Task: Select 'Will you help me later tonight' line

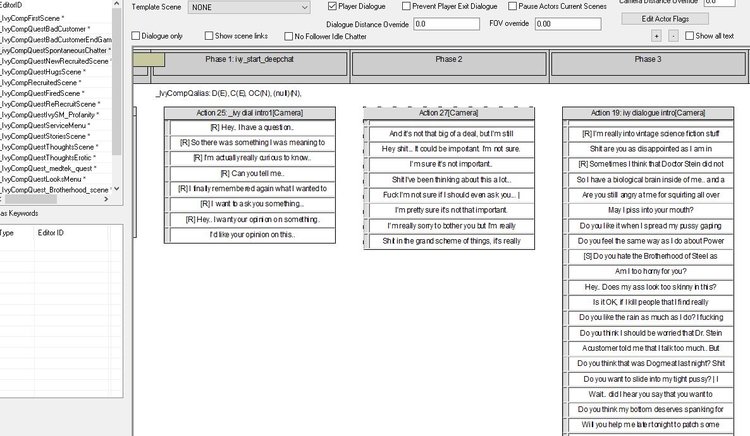Action: [651, 425]
